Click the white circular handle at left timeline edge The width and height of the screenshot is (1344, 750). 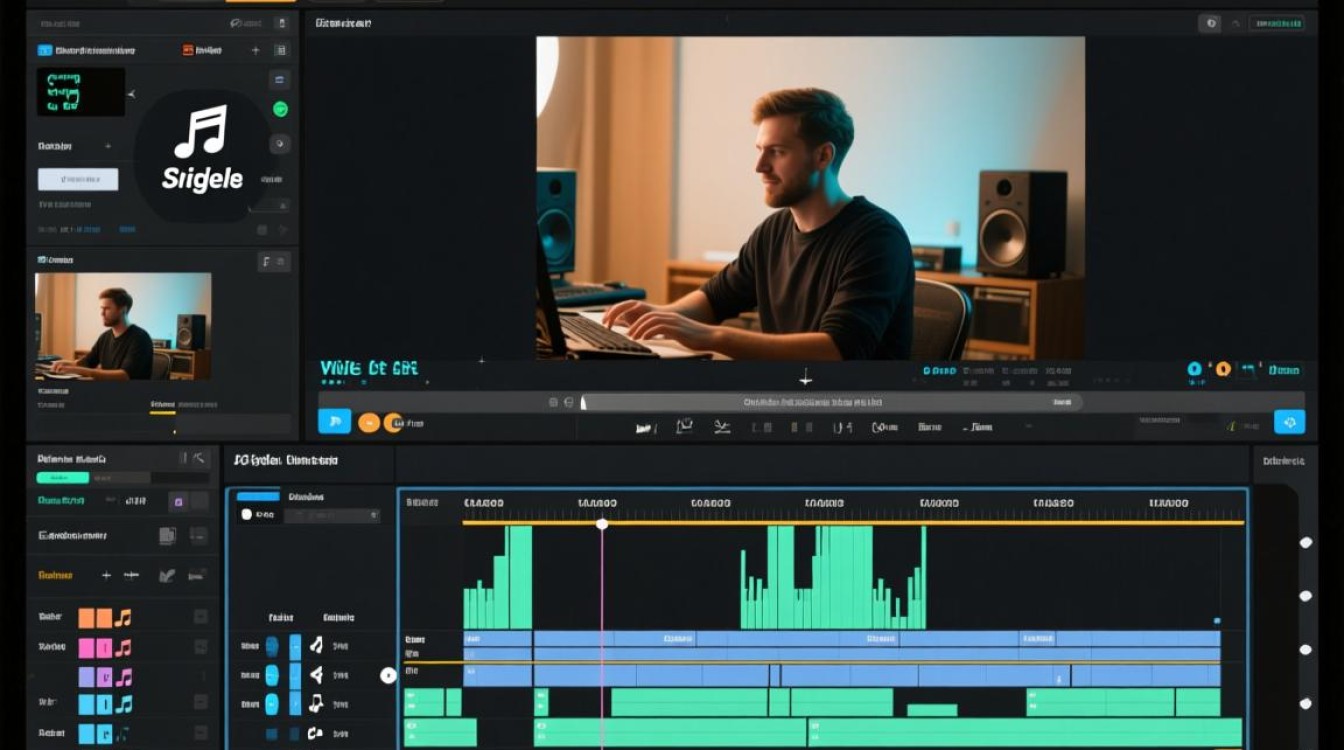pyautogui.click(x=389, y=676)
